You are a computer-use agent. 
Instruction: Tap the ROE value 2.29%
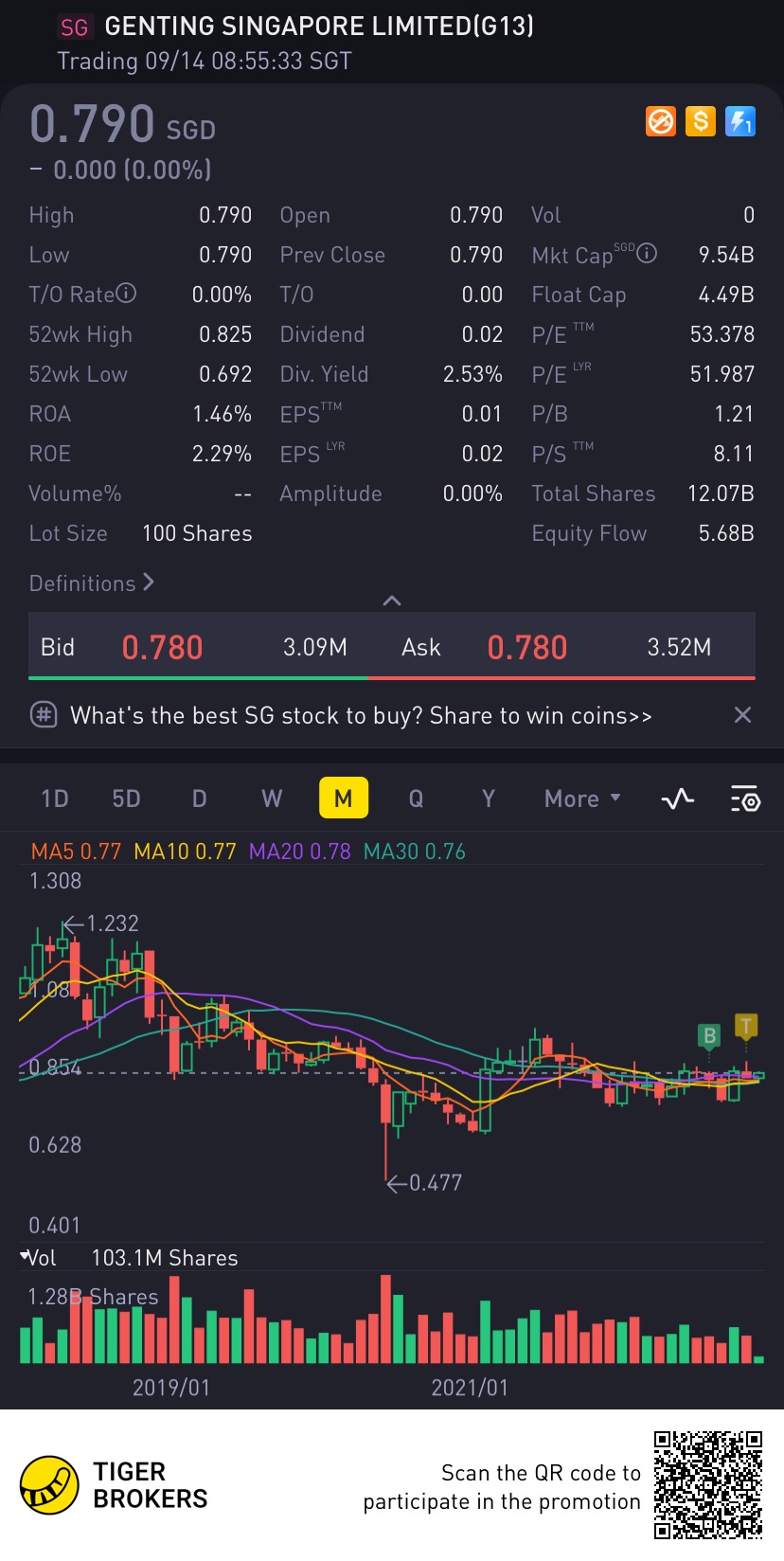(222, 454)
